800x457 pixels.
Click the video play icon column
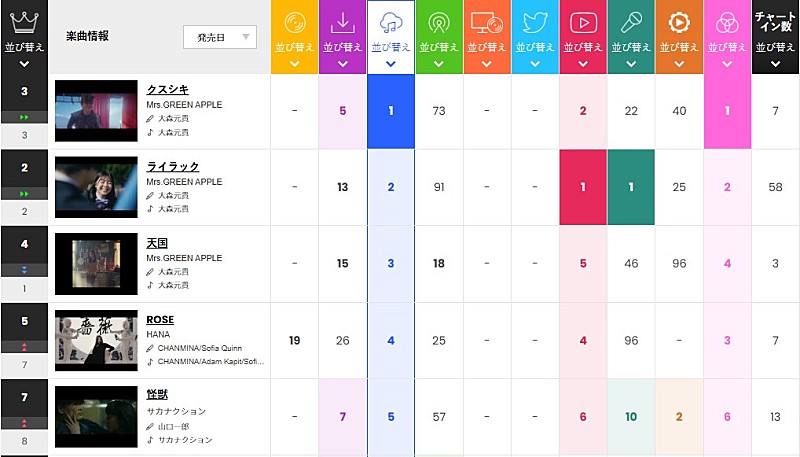583,22
